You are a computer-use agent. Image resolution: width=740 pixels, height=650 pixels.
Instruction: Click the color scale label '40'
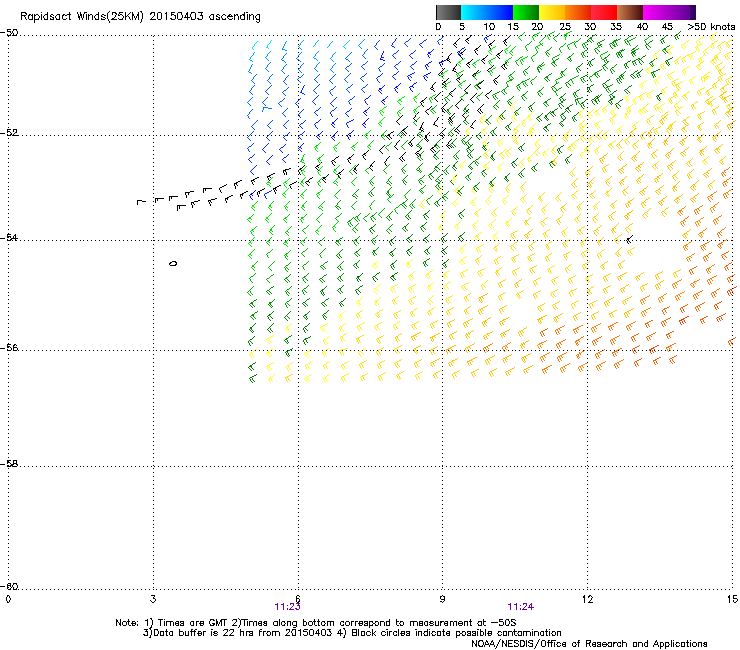click(642, 27)
